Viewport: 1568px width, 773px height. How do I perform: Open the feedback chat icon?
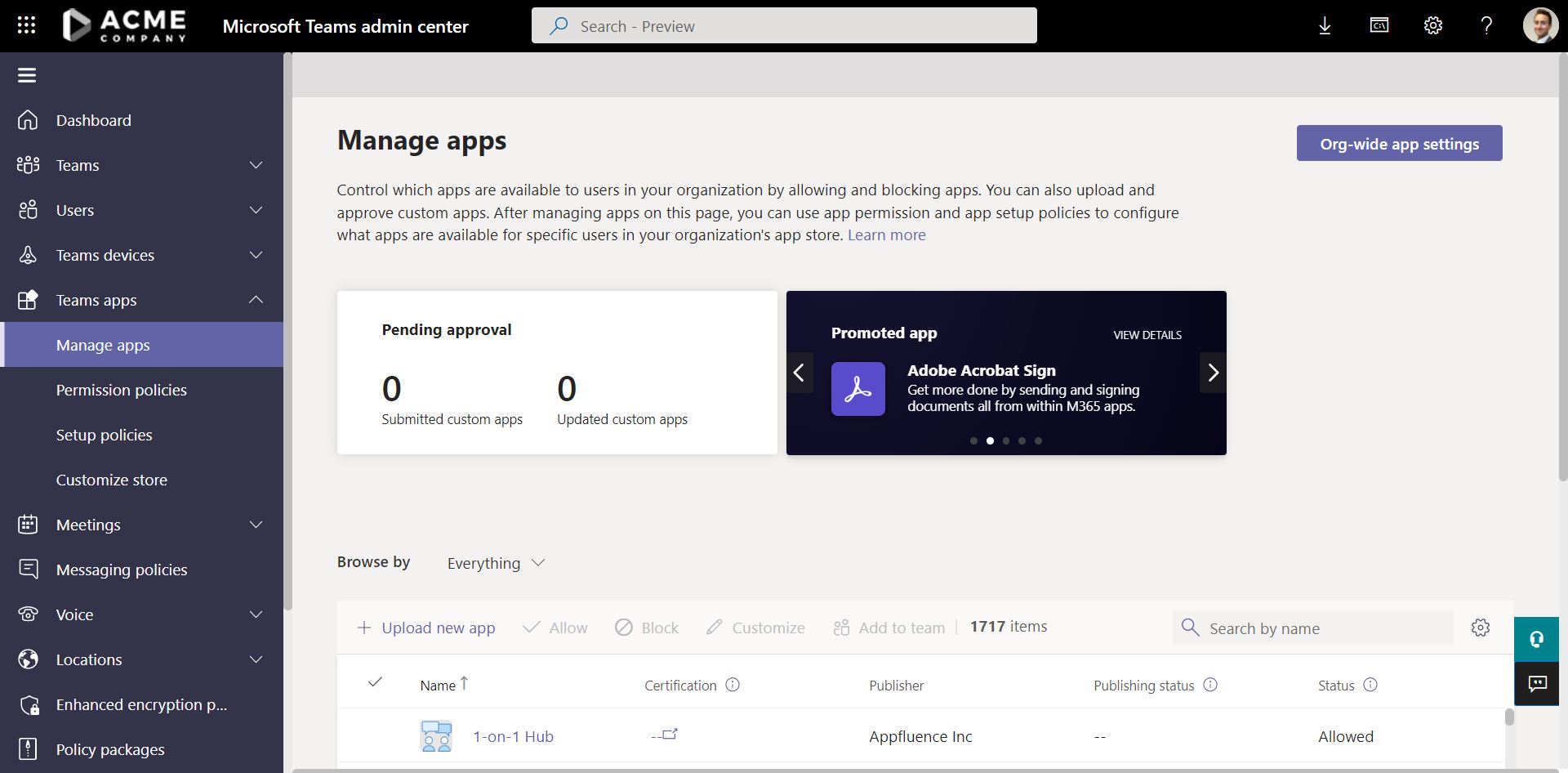(x=1536, y=684)
